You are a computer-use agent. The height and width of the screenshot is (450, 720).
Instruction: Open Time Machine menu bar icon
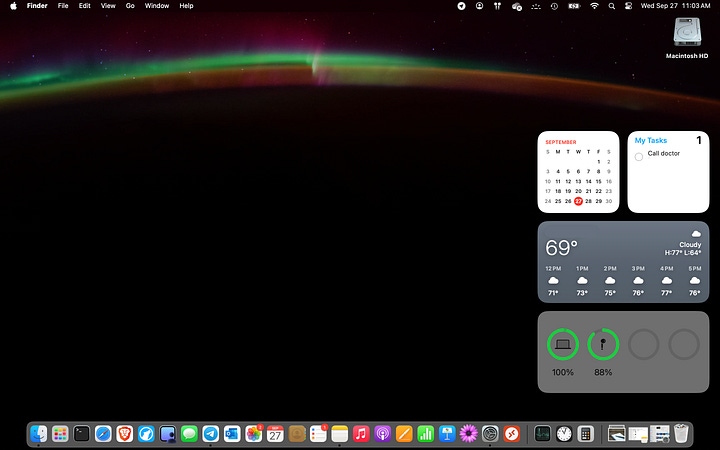[554, 6]
